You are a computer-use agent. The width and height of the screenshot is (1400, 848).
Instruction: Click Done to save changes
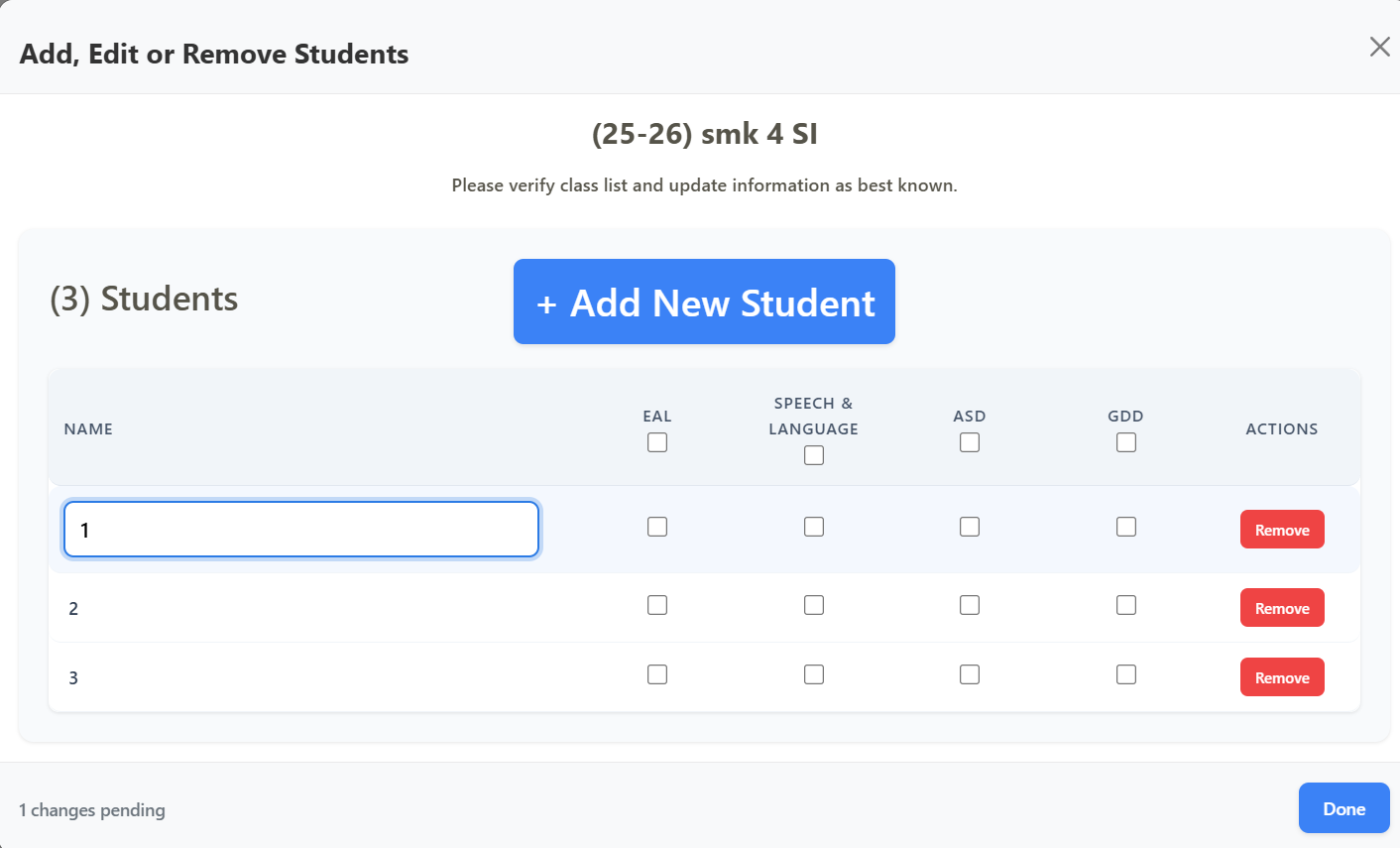coord(1343,808)
